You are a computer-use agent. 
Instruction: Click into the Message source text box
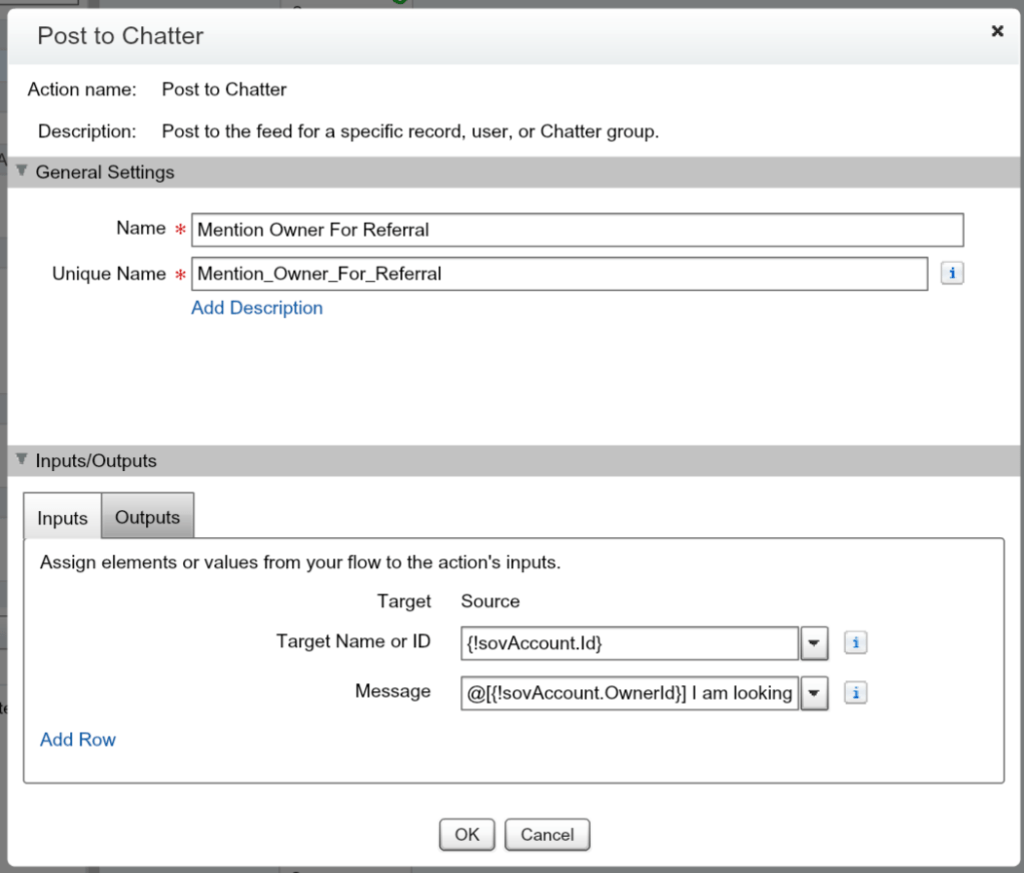click(628, 693)
